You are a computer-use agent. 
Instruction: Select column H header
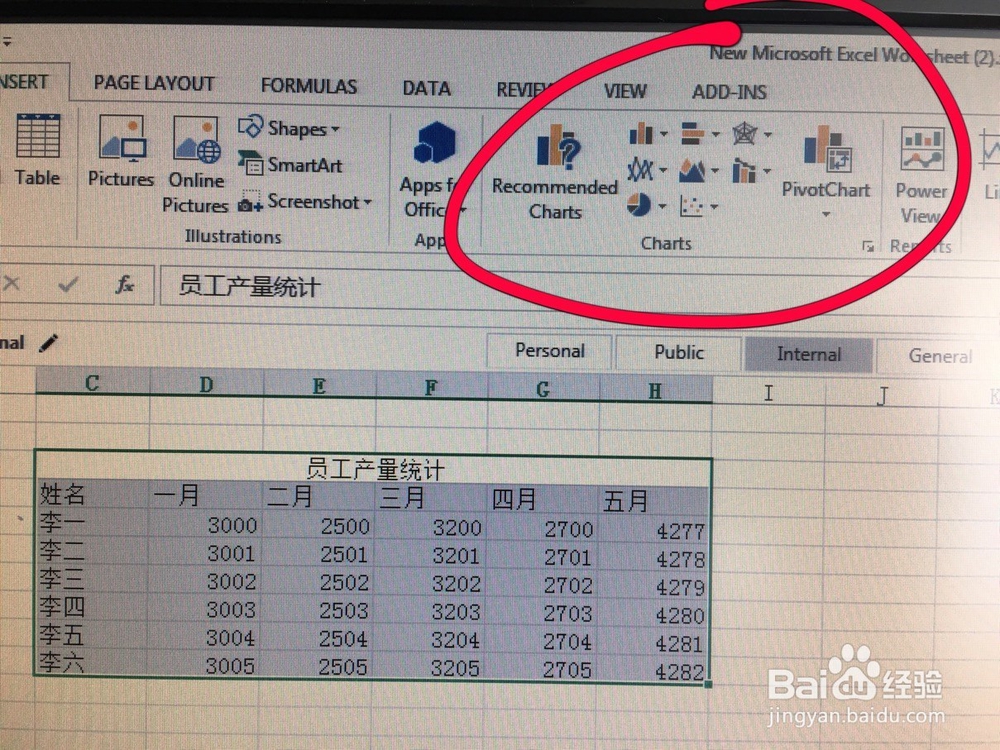click(656, 391)
